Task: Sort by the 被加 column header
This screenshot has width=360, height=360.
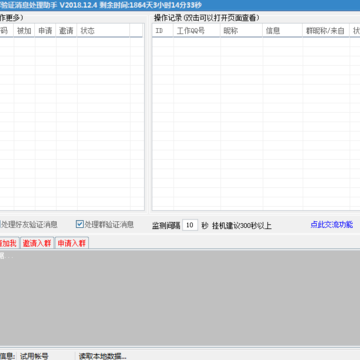Action: point(24,31)
